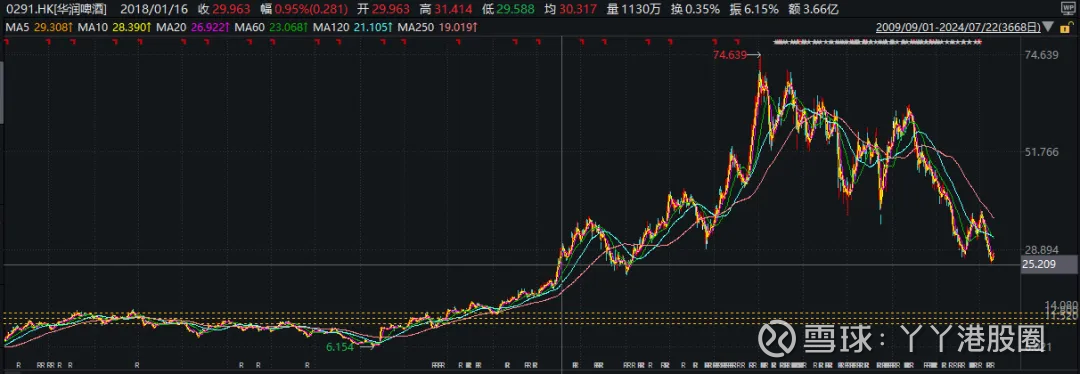
Task: Select the MA250 19.019 indicator label
Action: (x=437, y=28)
